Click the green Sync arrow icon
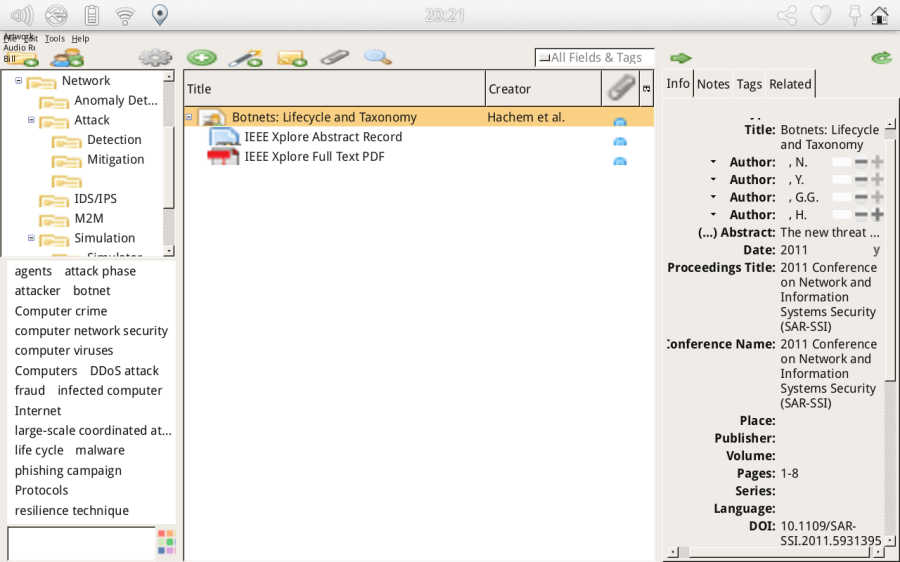Image resolution: width=900 pixels, height=562 pixels. coord(881,58)
